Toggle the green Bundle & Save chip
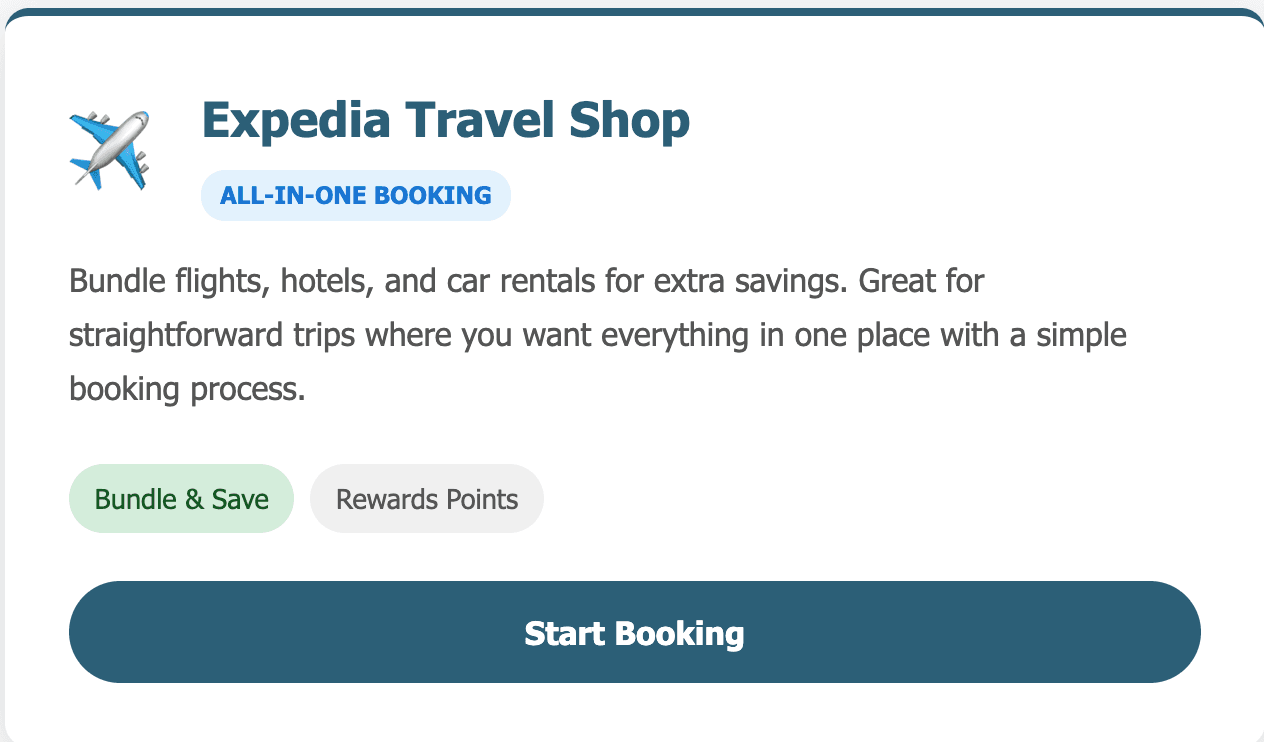Screen dimensions: 1264x742 click(x=181, y=499)
